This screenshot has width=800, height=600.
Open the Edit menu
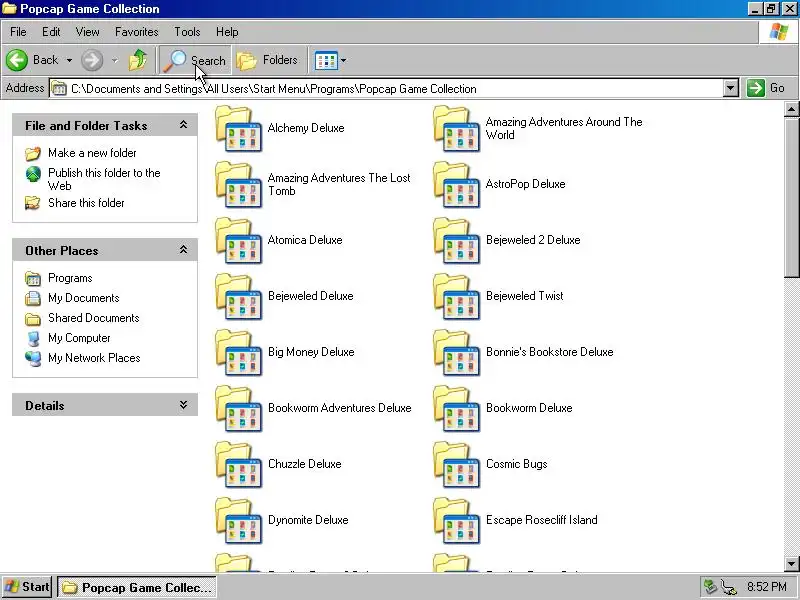coord(51,32)
